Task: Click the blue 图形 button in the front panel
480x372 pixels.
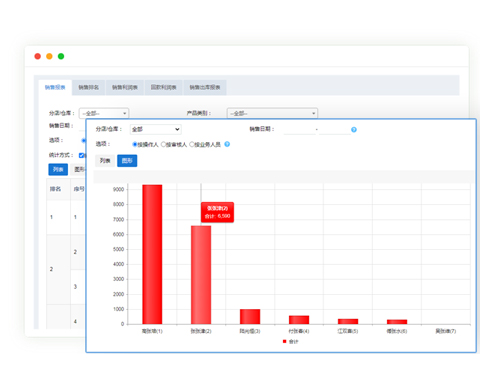Action: 127,161
